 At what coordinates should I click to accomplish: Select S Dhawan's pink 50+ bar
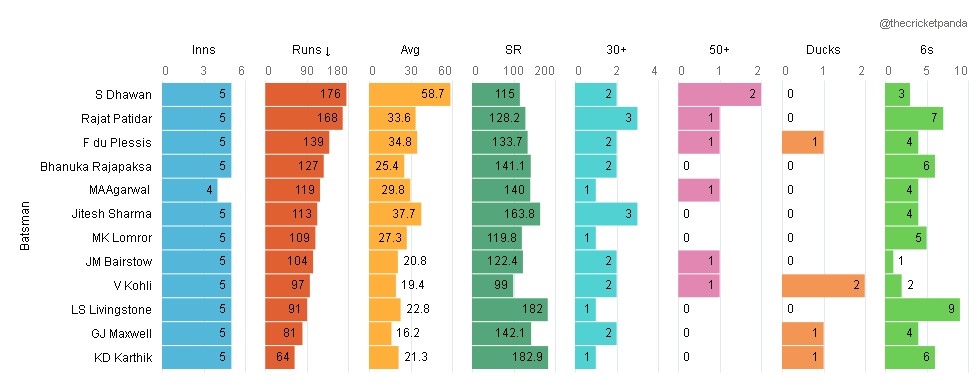coord(720,94)
